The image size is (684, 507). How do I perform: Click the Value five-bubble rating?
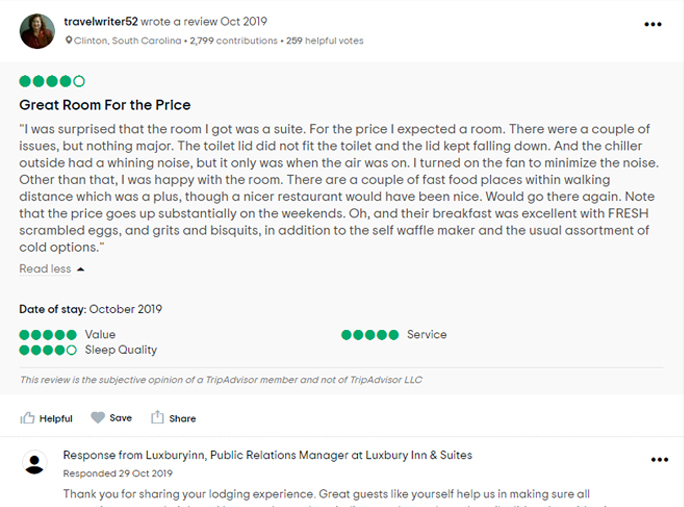tap(48, 335)
